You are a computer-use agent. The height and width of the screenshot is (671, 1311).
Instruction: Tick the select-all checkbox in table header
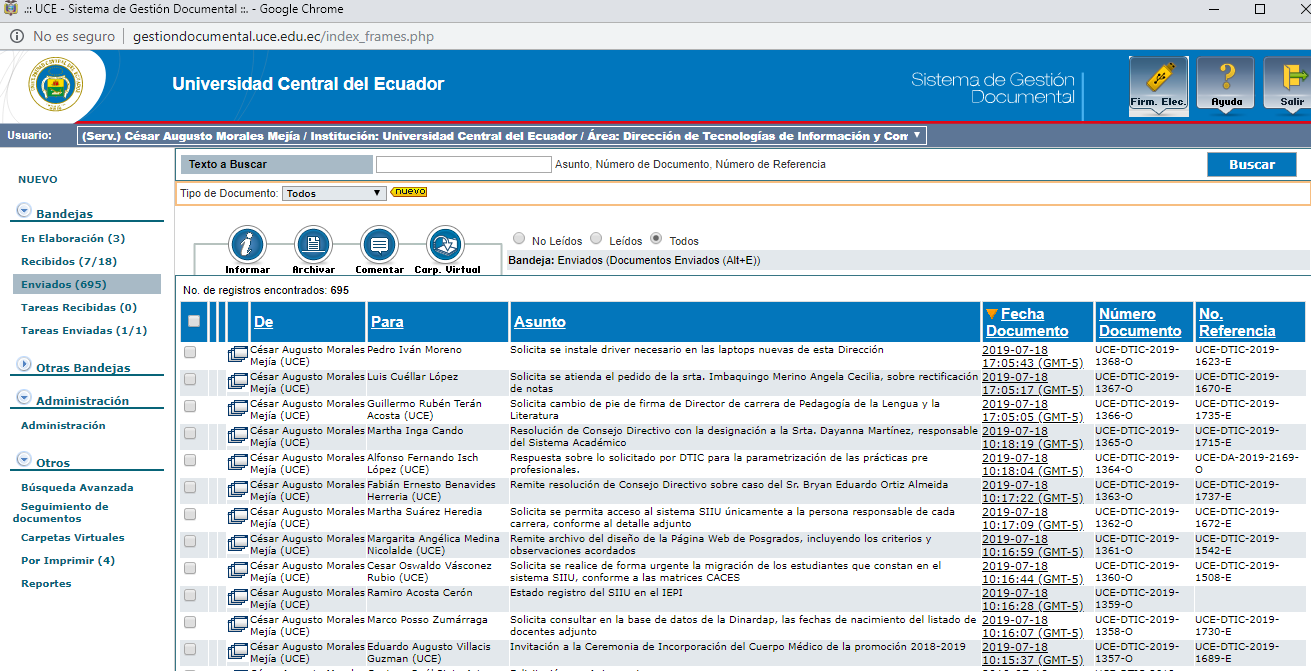[x=194, y=321]
